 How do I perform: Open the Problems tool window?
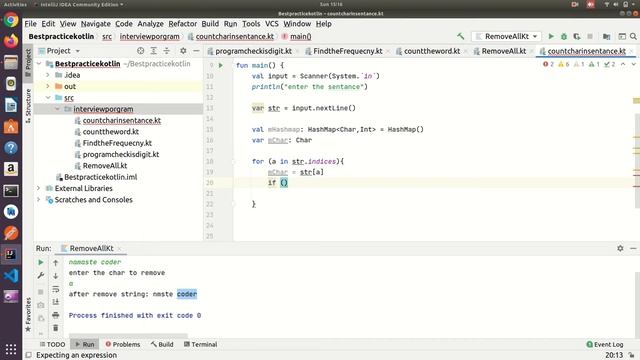(123, 344)
